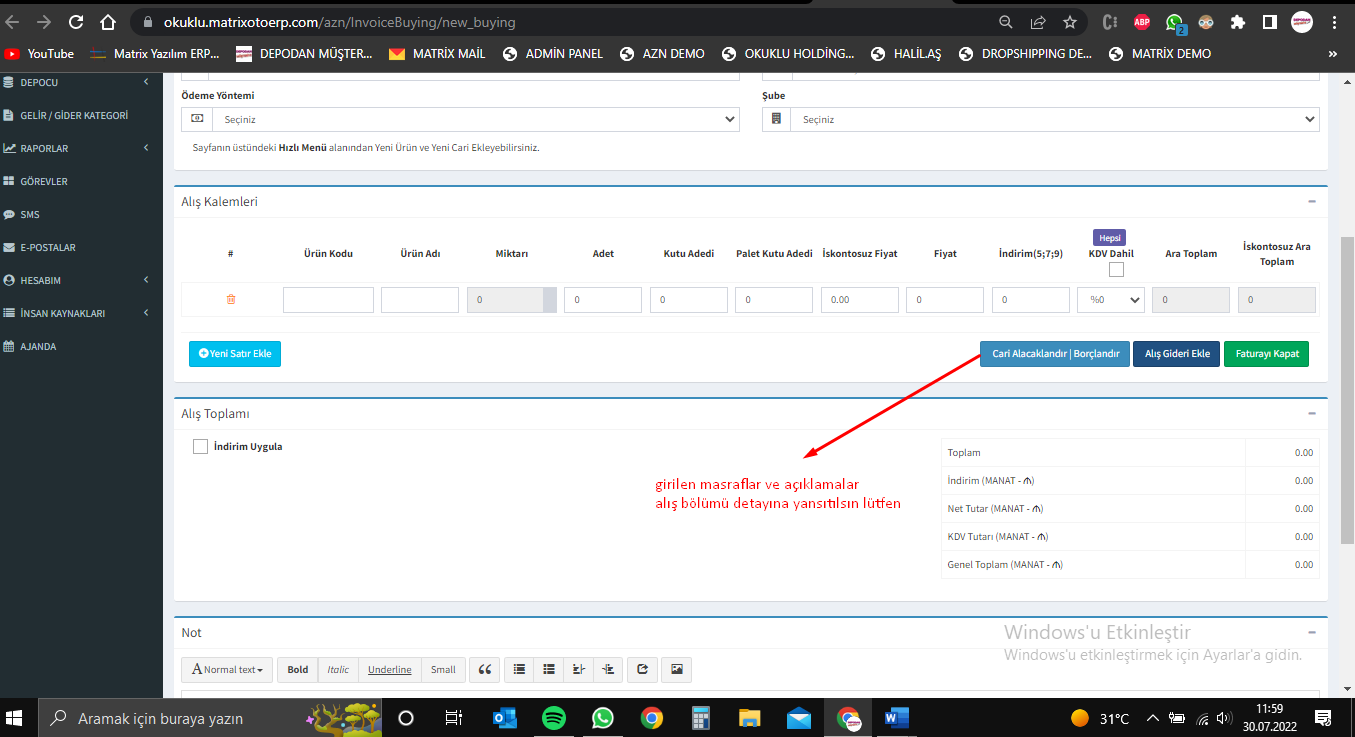Click the insert image icon in Not toolbar

(677, 670)
